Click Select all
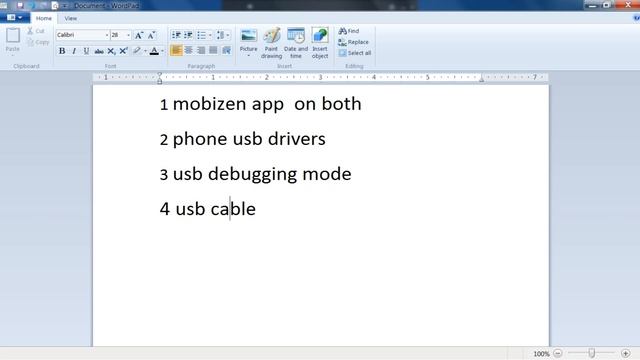The image size is (640, 360). pyautogui.click(x=355, y=53)
